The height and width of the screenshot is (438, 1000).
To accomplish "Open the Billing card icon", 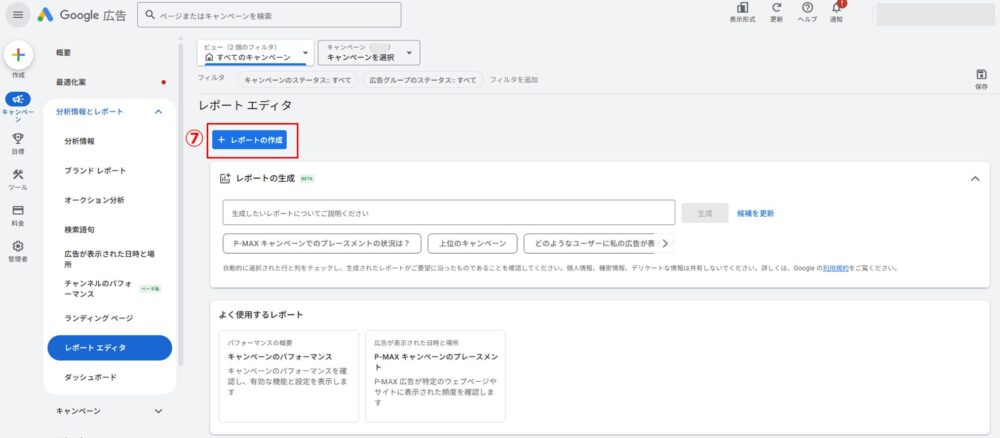I will tap(18, 211).
